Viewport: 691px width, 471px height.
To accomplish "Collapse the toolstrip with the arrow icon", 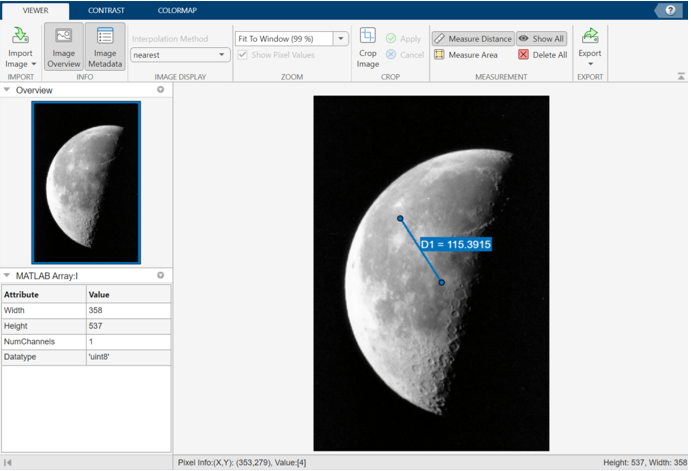I will tap(681, 77).
